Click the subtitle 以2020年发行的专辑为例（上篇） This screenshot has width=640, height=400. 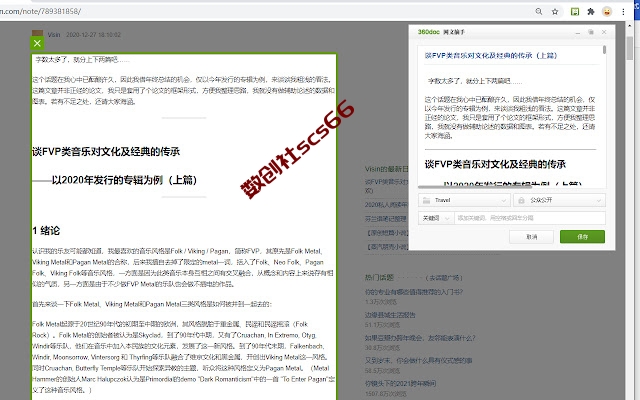pos(124,180)
